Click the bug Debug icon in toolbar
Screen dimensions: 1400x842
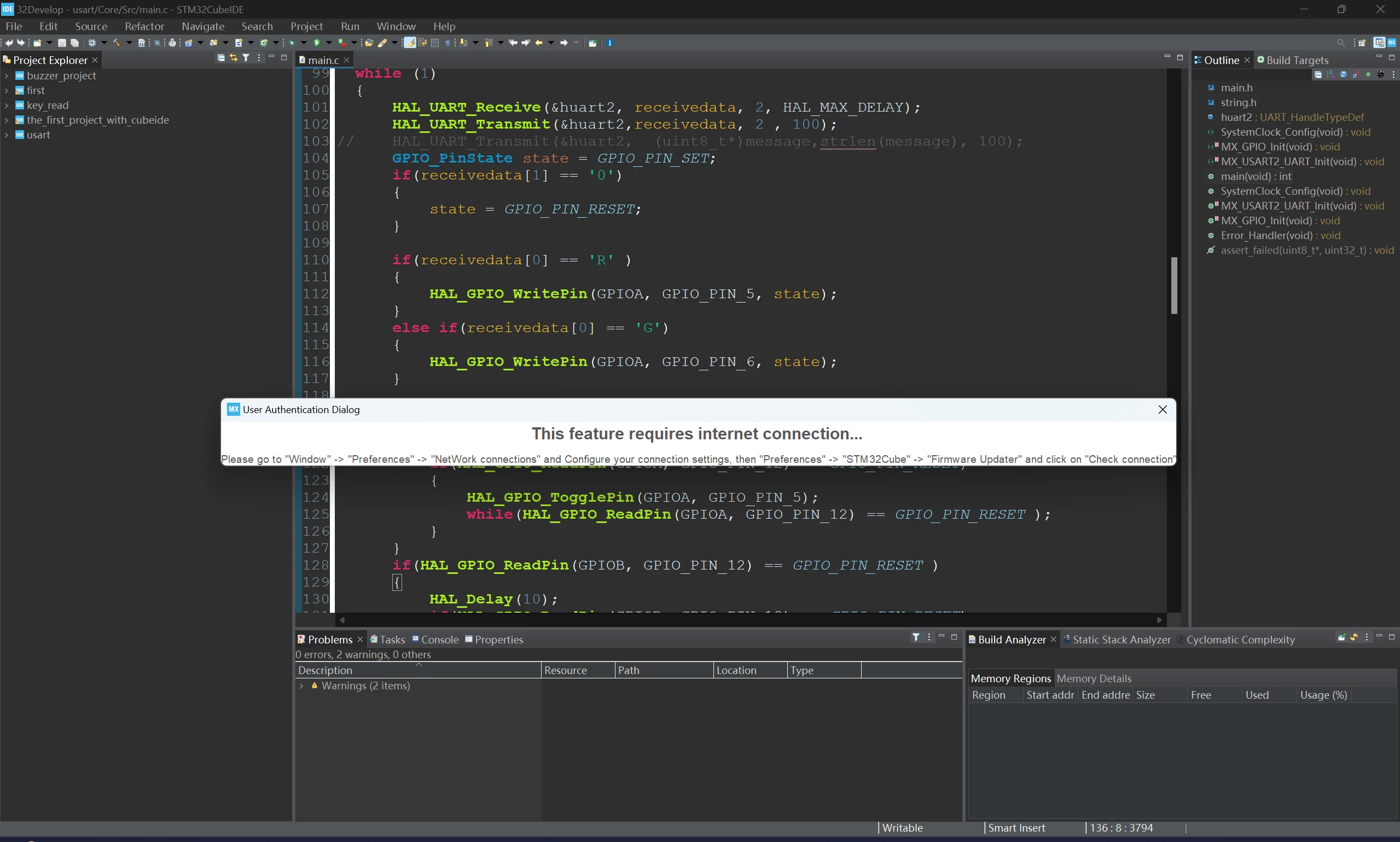click(x=292, y=43)
